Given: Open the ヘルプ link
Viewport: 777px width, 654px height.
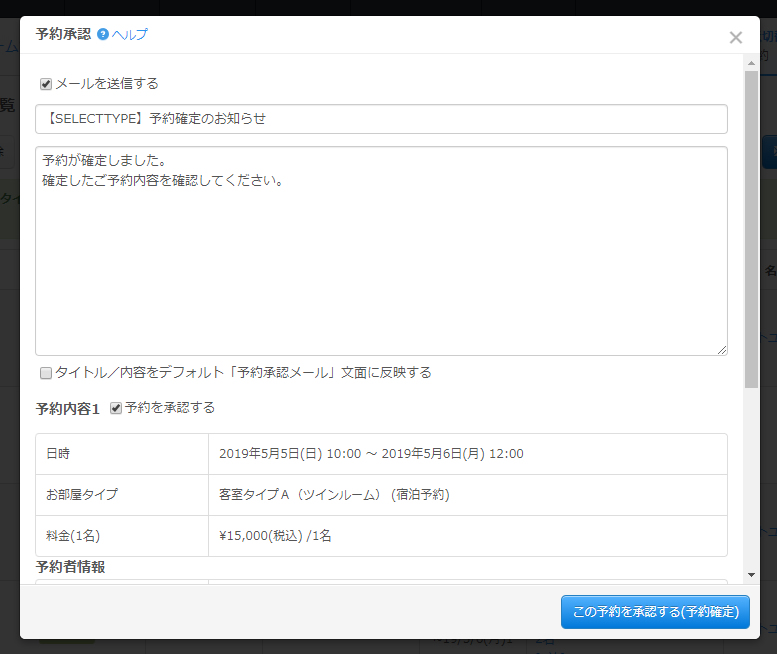Looking at the screenshot, I should coord(130,35).
